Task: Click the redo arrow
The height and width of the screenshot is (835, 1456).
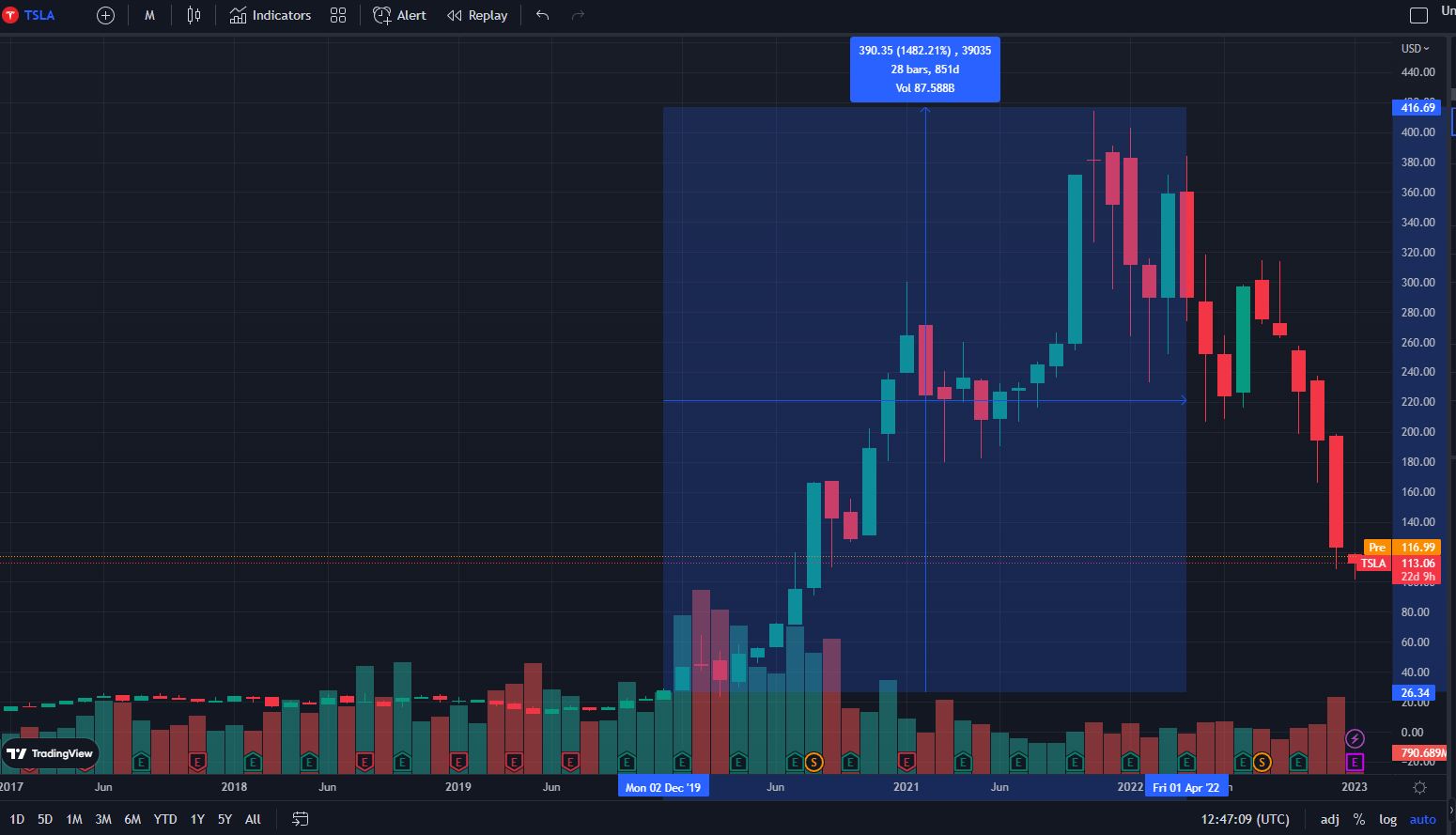Action: pyautogui.click(x=578, y=15)
